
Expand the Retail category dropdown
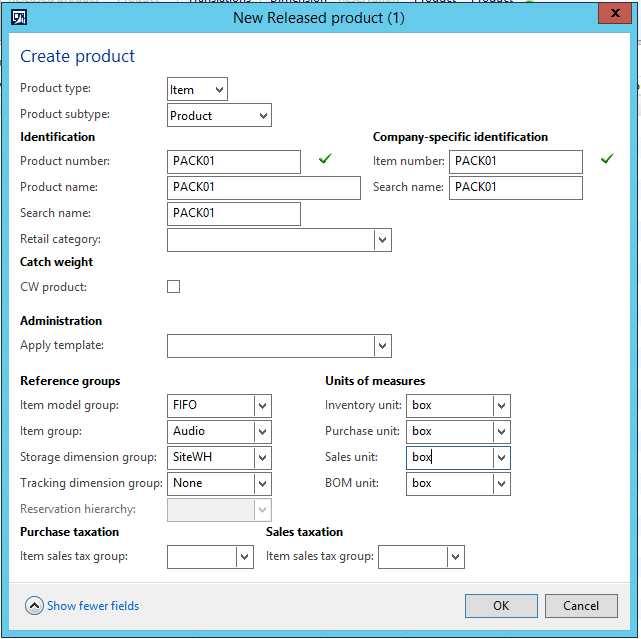pyautogui.click(x=381, y=240)
